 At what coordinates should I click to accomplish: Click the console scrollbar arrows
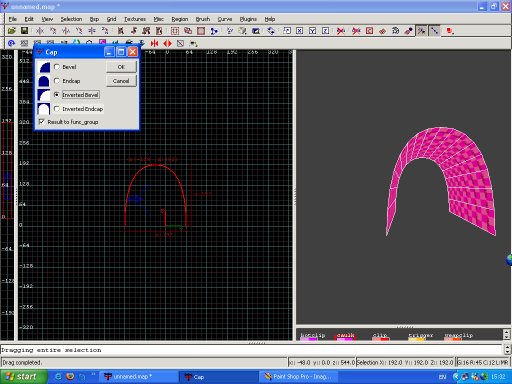click(x=507, y=350)
